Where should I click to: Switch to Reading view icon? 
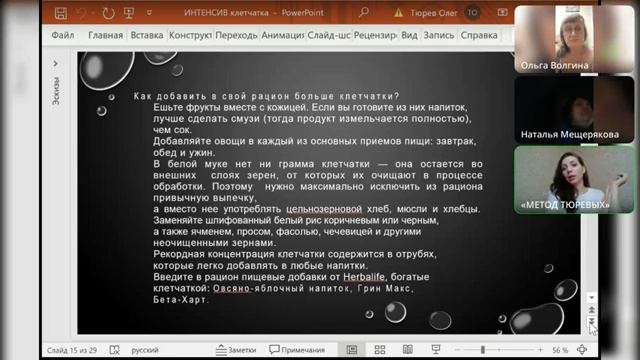pos(407,349)
